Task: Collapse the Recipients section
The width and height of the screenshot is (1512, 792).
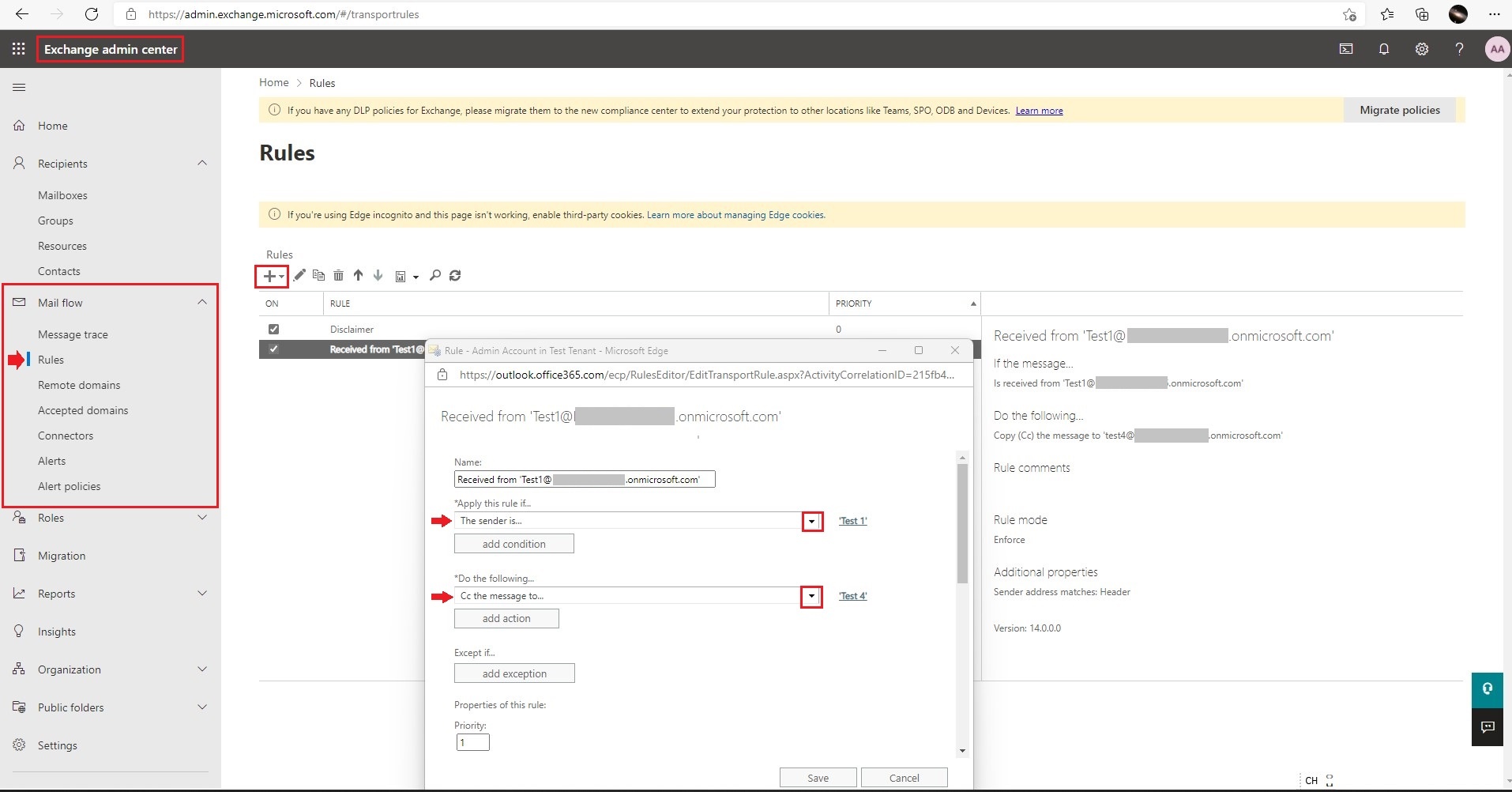Action: pos(202,163)
